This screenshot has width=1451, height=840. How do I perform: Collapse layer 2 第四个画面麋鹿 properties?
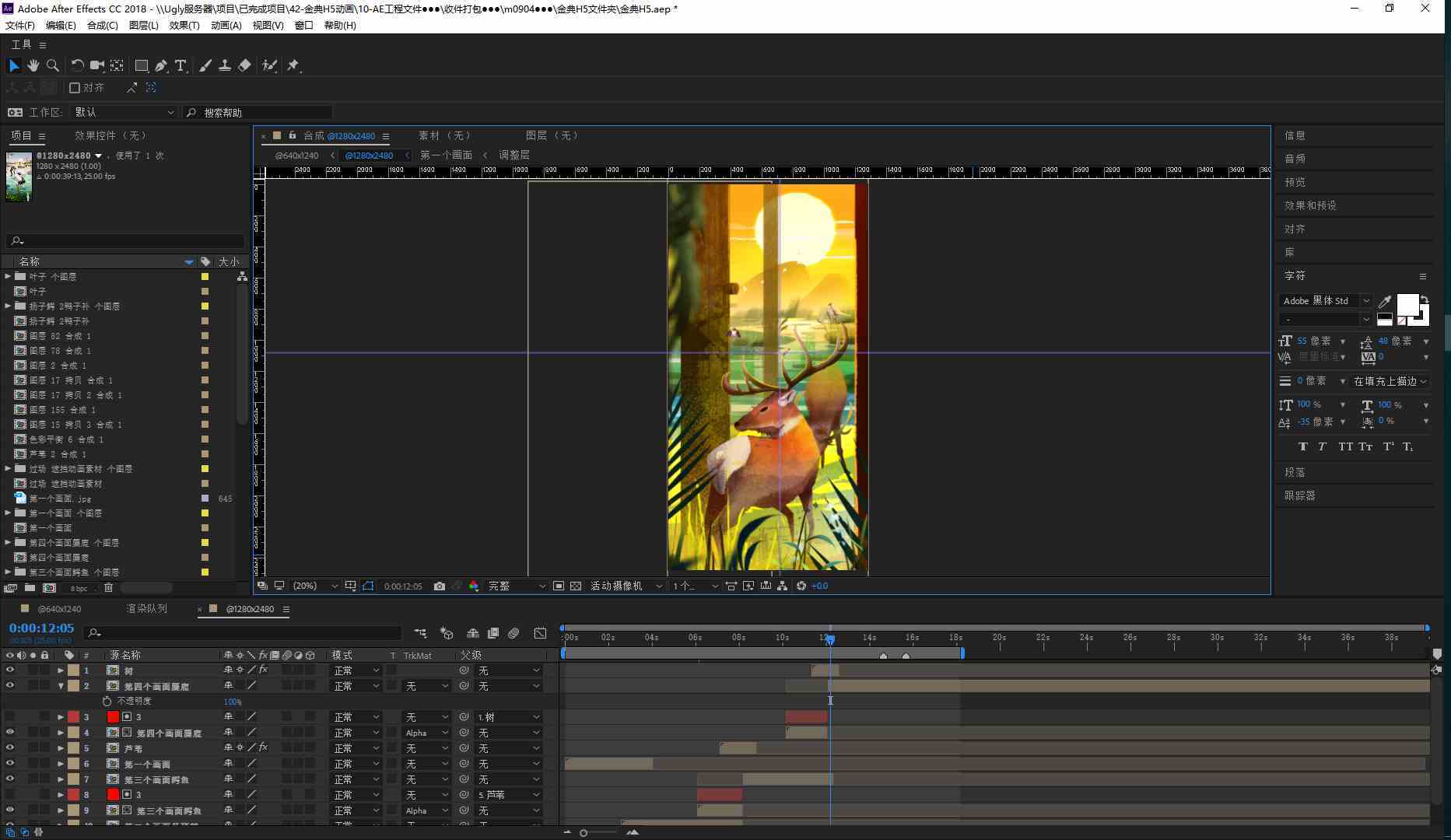tap(61, 686)
